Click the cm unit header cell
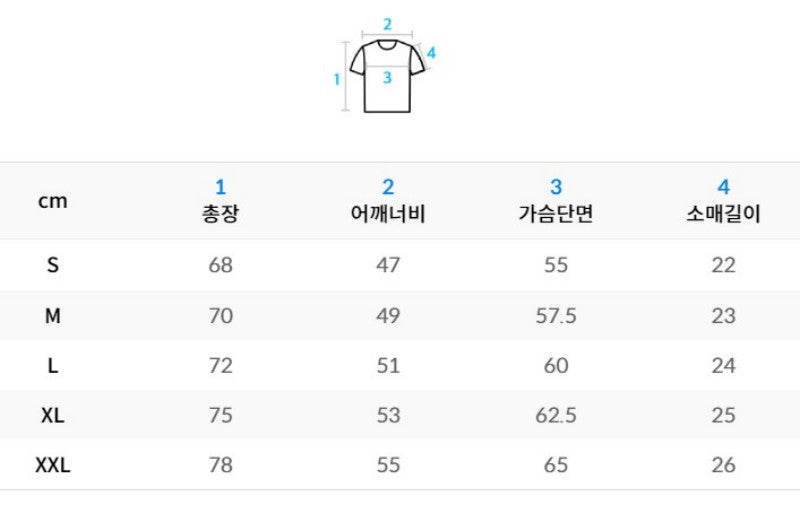The width and height of the screenshot is (800, 505). [53, 201]
